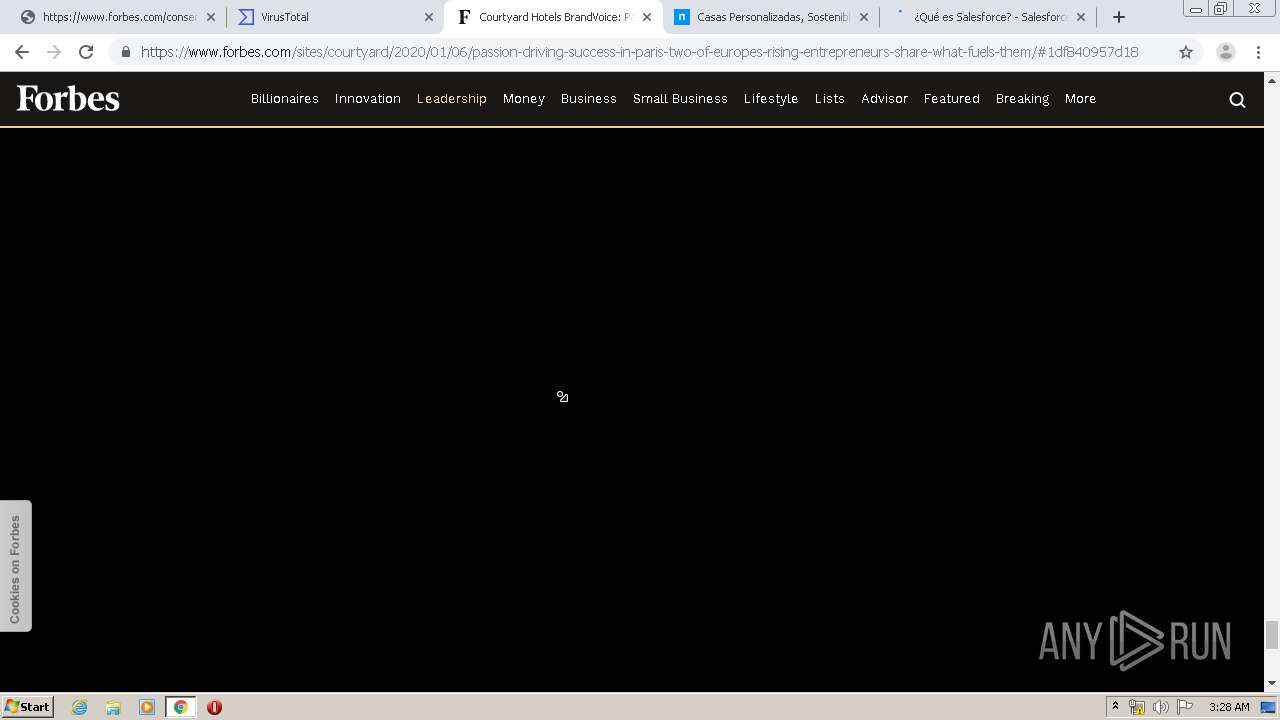1280x720 pixels.
Task: Open the Lifestyle section
Action: point(771,98)
